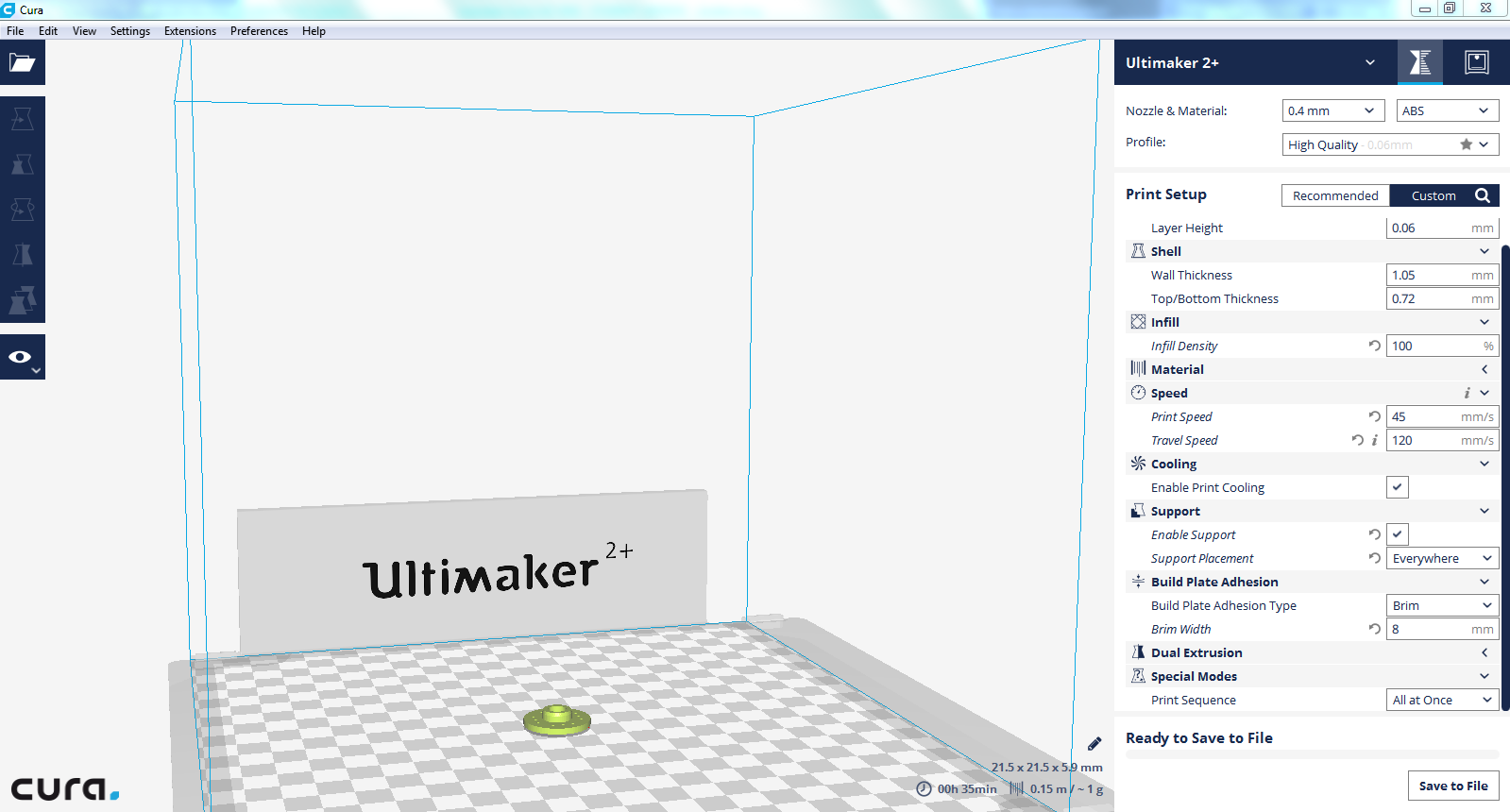This screenshot has height=812, width=1510.
Task: Toggle Enable Print Cooling checkbox
Action: click(x=1398, y=487)
